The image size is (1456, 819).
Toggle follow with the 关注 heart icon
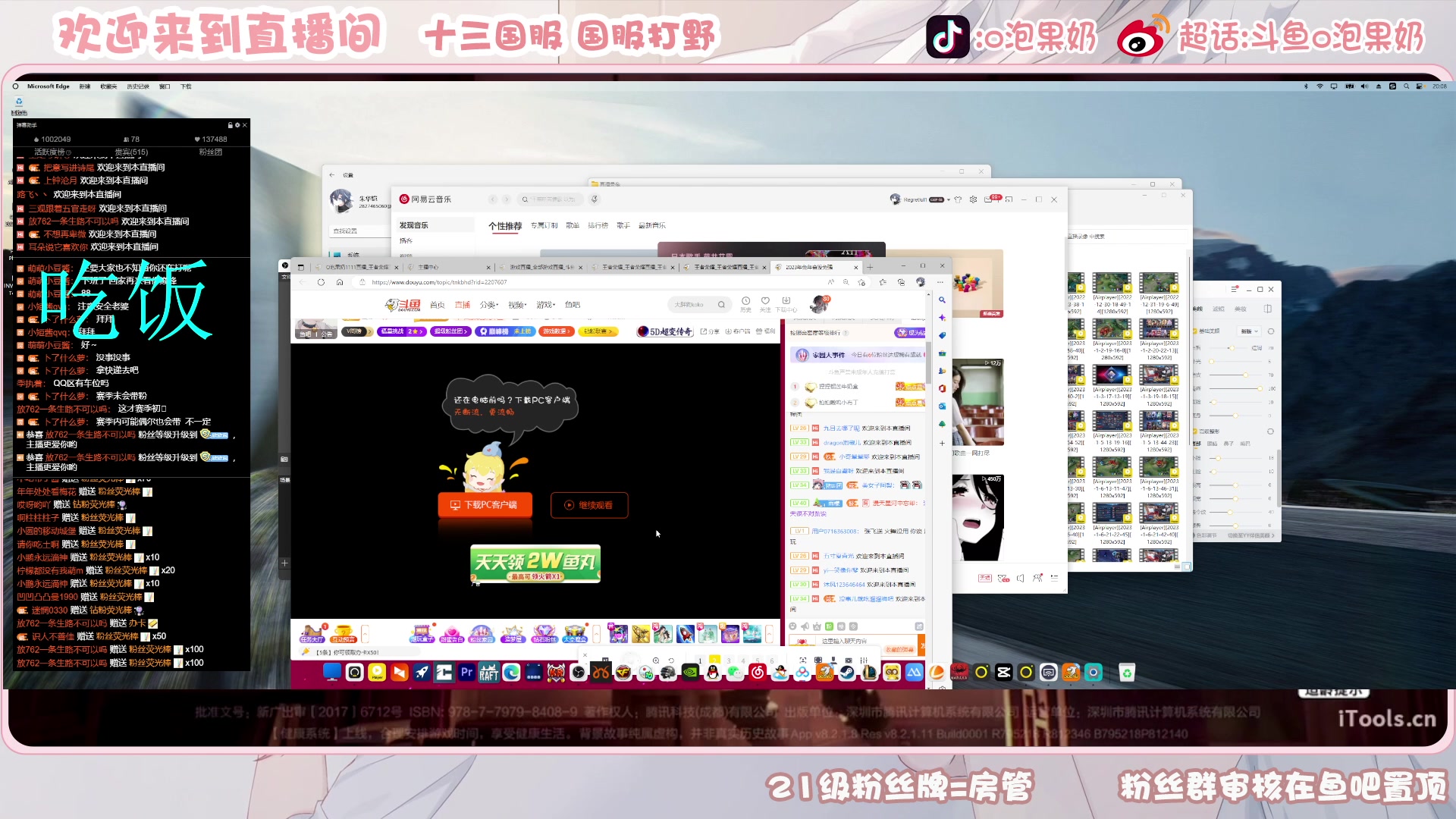tap(765, 302)
